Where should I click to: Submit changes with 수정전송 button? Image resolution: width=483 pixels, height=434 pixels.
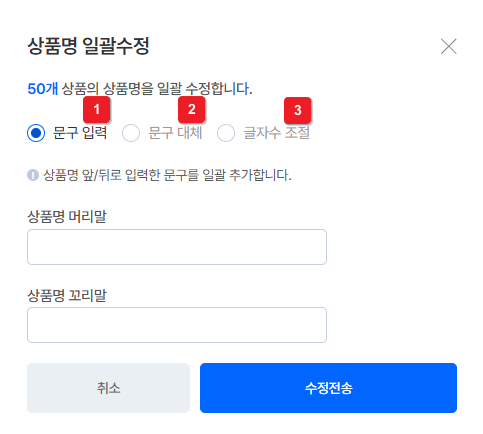[328, 388]
